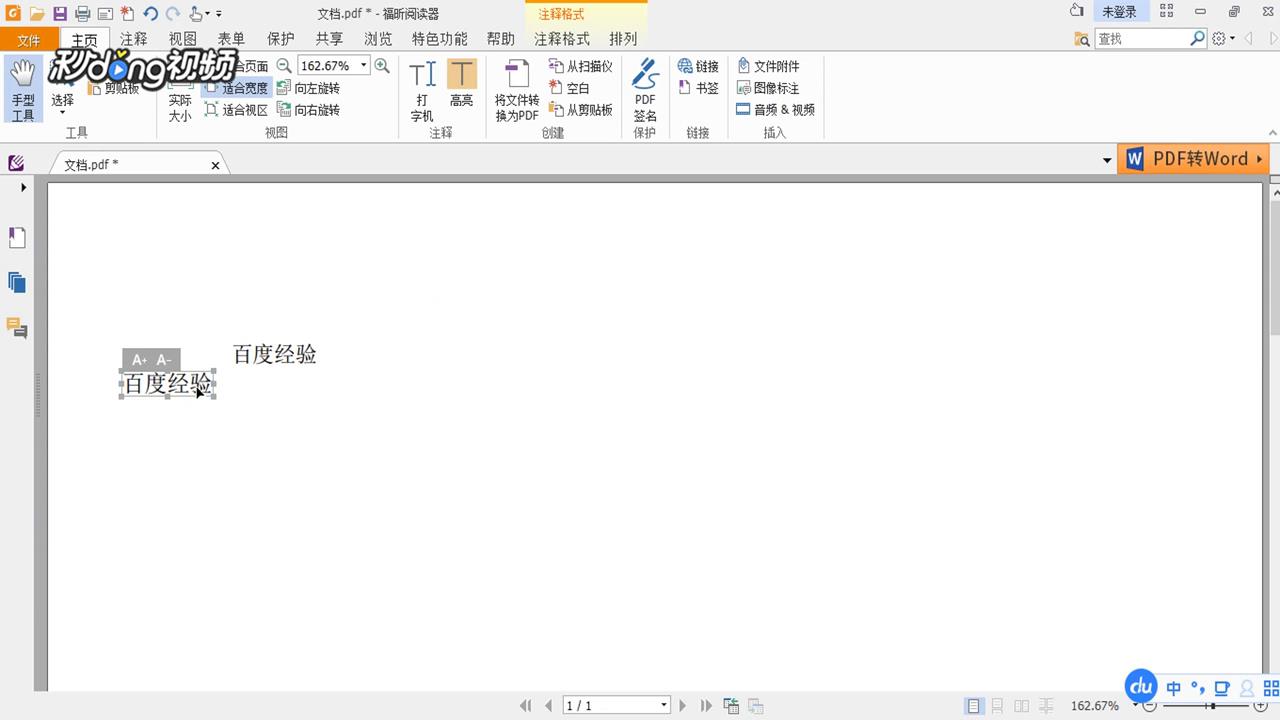This screenshot has height=720, width=1280.
Task: Open the Help (帮助) tab
Action: (501, 39)
